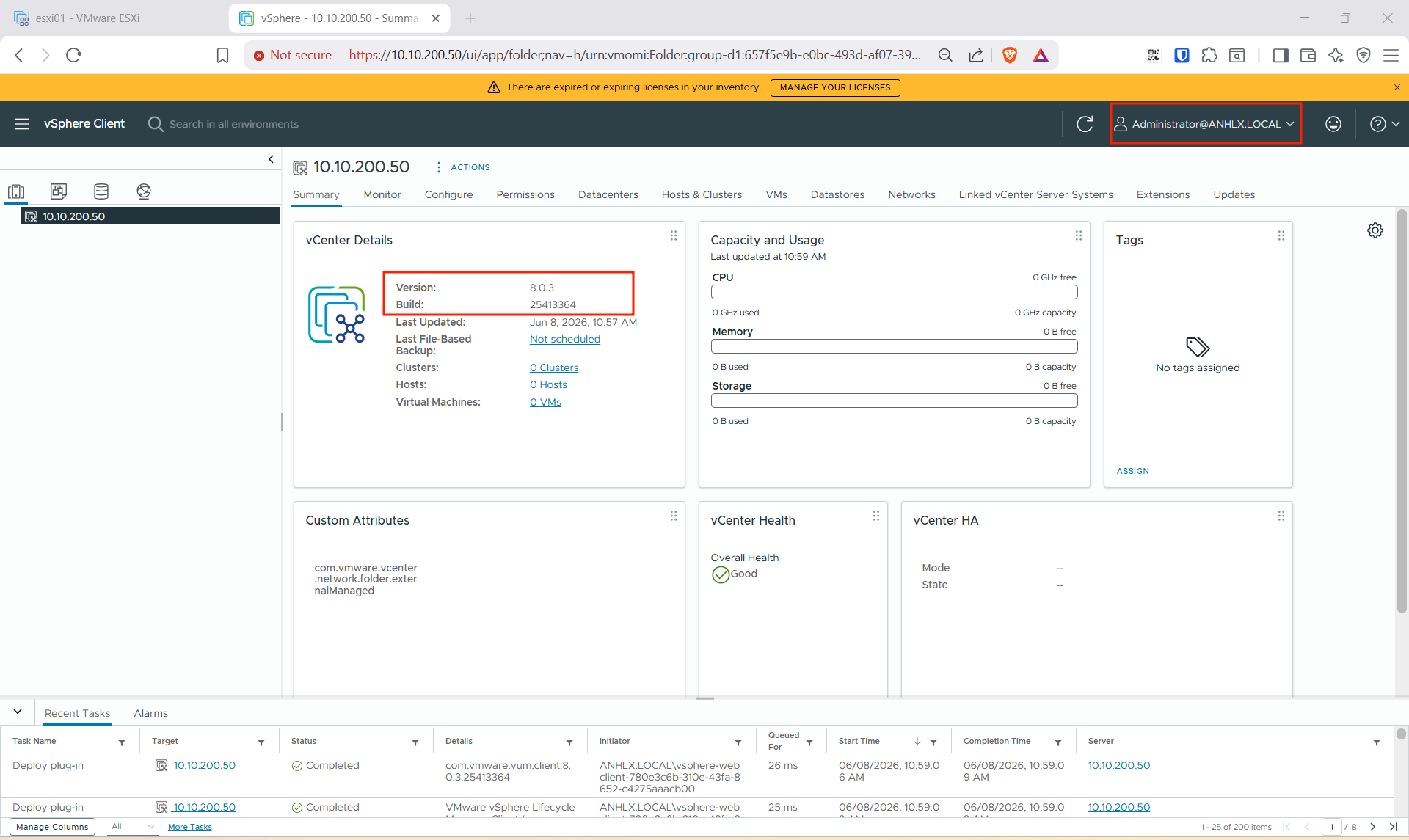Open the Hosts & Clusters tab
1409x840 pixels.
702,194
